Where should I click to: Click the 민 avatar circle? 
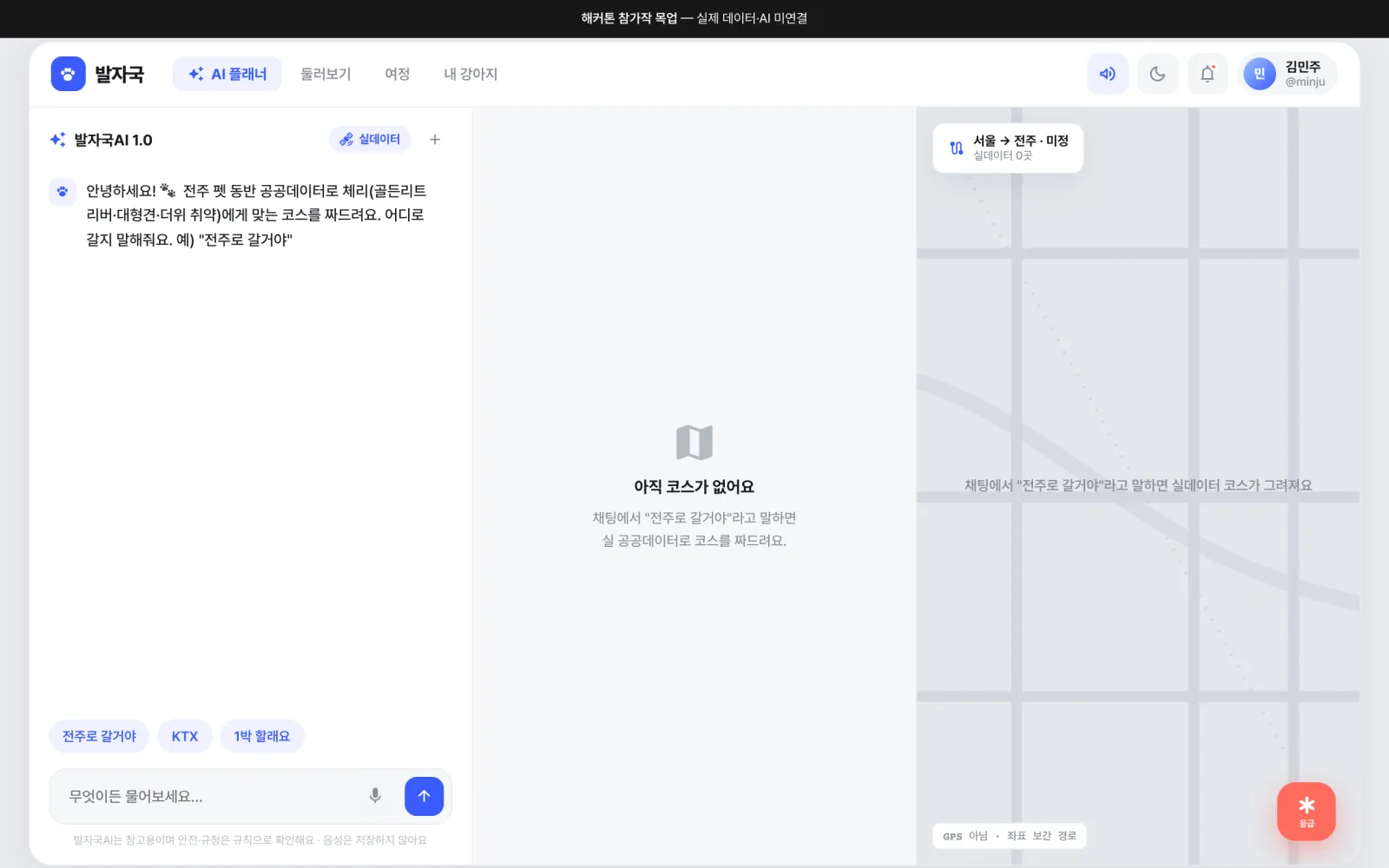click(x=1260, y=74)
